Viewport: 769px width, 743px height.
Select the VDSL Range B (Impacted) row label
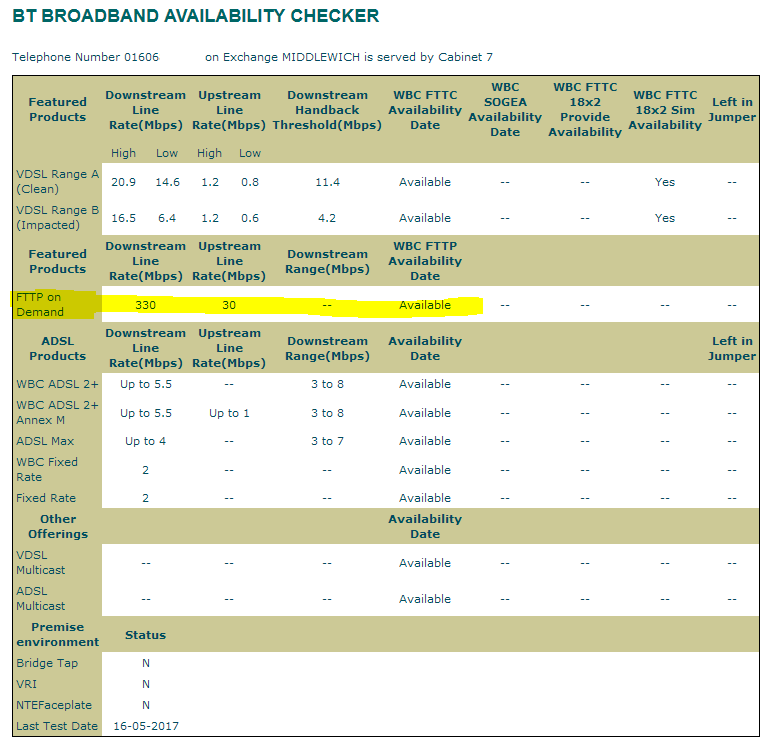(57, 217)
